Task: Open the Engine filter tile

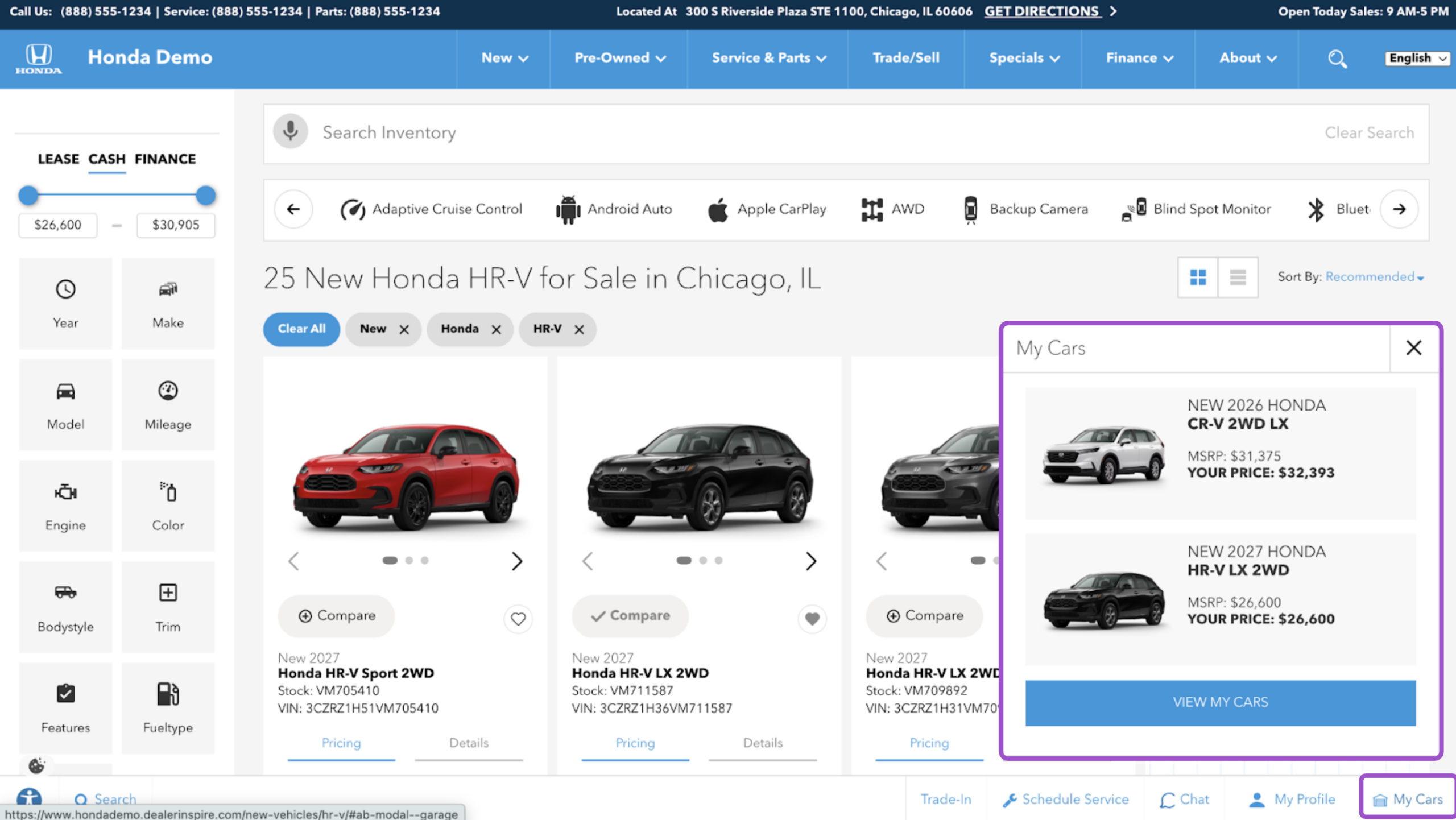Action: point(65,506)
